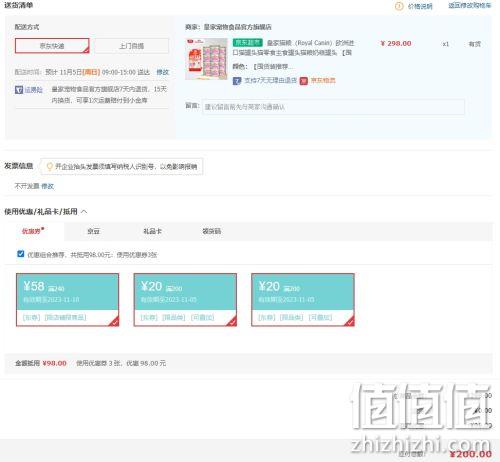Click the ¥ 298.00 item price

click(x=396, y=43)
